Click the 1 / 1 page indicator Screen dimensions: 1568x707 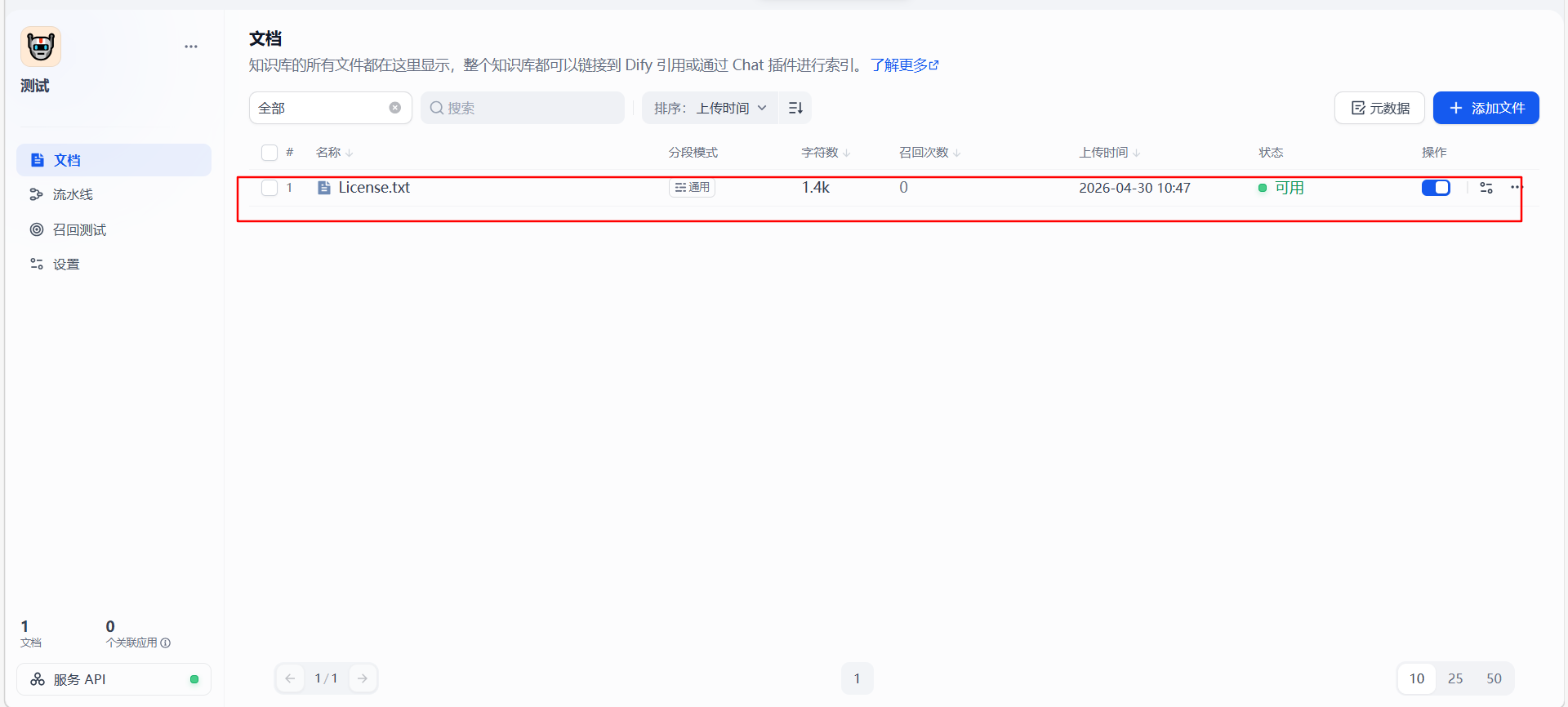click(326, 678)
